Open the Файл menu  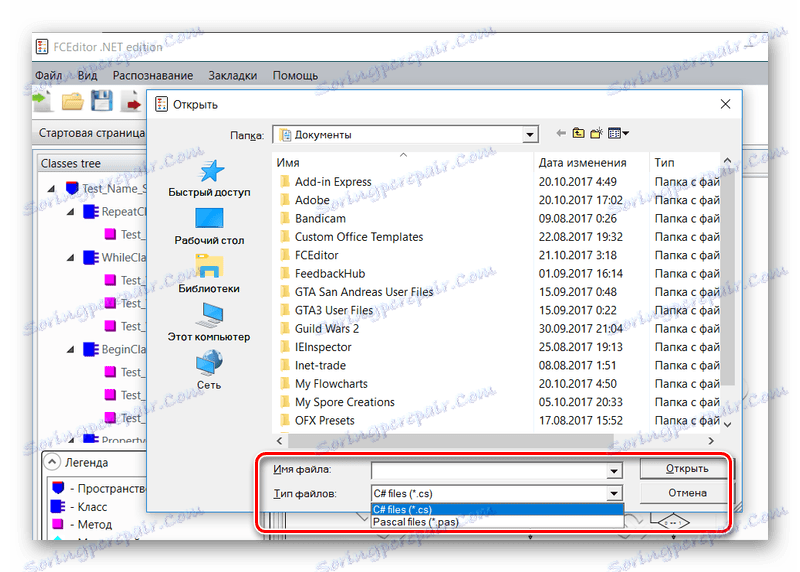(x=48, y=76)
